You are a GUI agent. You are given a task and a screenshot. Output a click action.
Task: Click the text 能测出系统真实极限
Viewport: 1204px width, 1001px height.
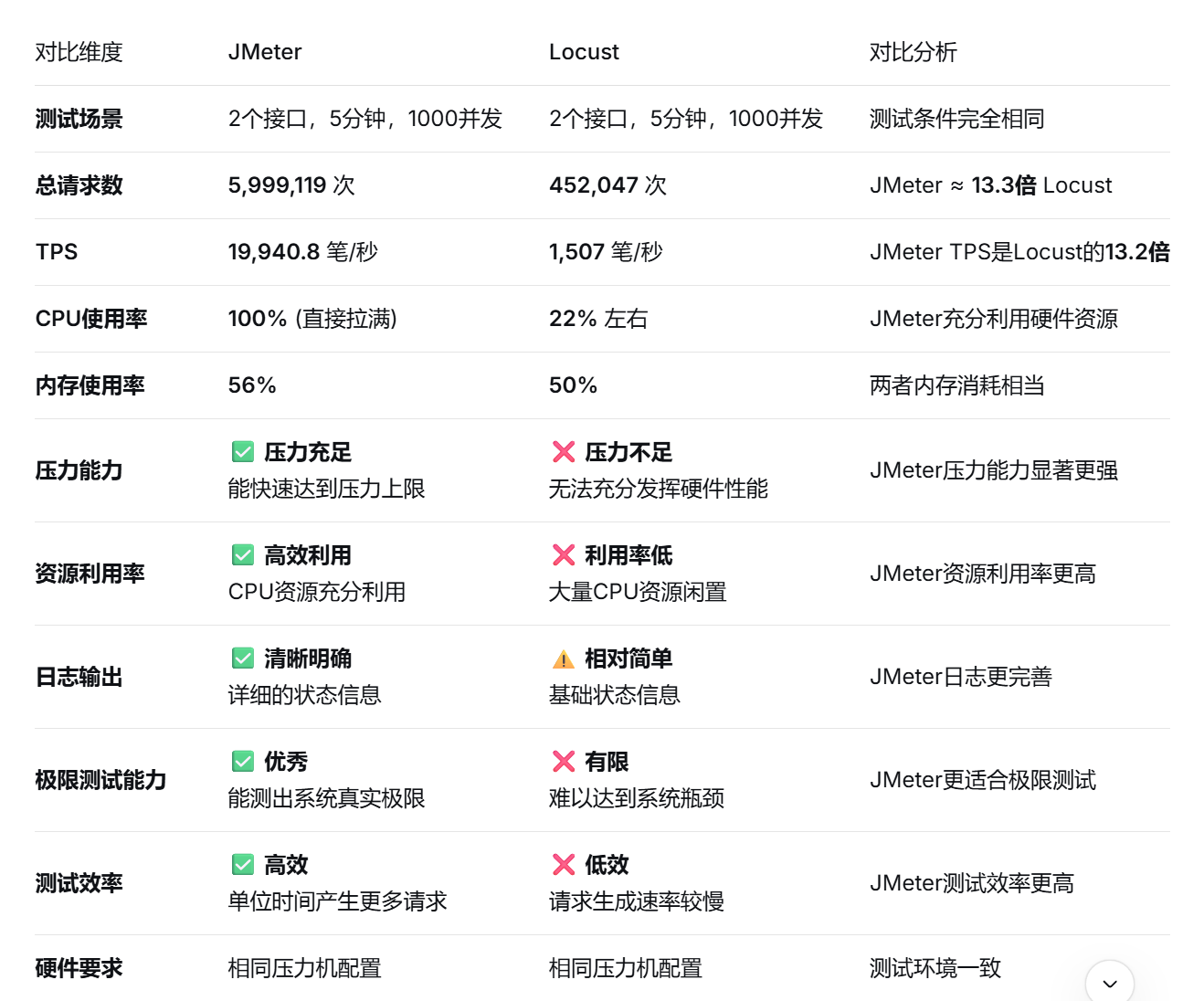point(327,798)
